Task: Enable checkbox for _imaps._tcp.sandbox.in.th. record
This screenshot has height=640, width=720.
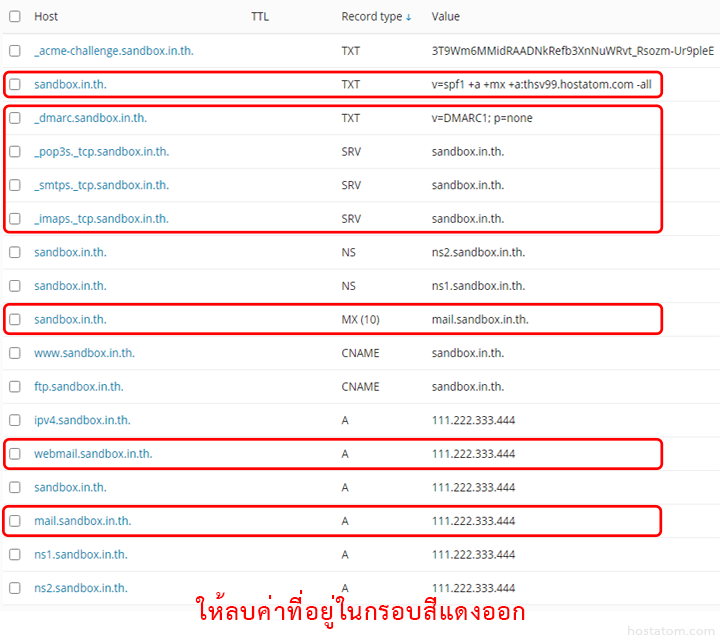Action: coord(14,218)
